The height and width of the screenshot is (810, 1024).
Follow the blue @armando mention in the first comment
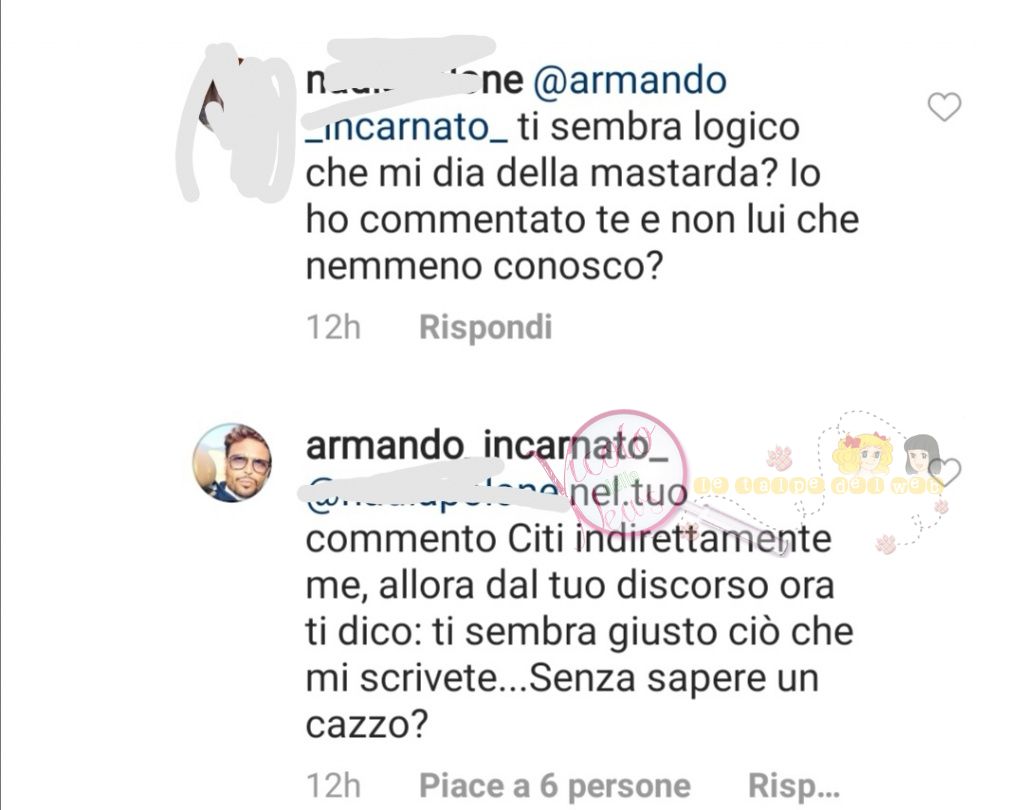pos(630,80)
